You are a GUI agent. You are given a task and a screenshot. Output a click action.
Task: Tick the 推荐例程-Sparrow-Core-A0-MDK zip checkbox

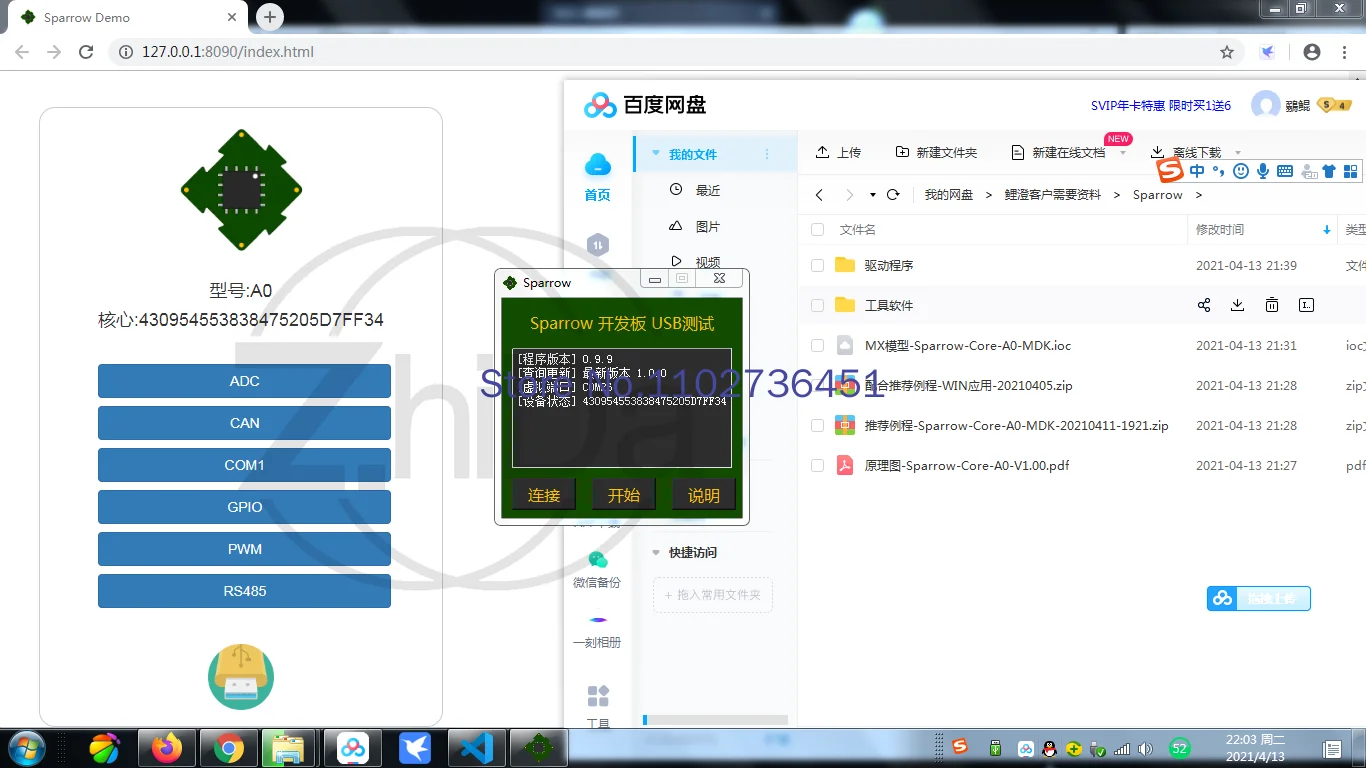coord(817,425)
